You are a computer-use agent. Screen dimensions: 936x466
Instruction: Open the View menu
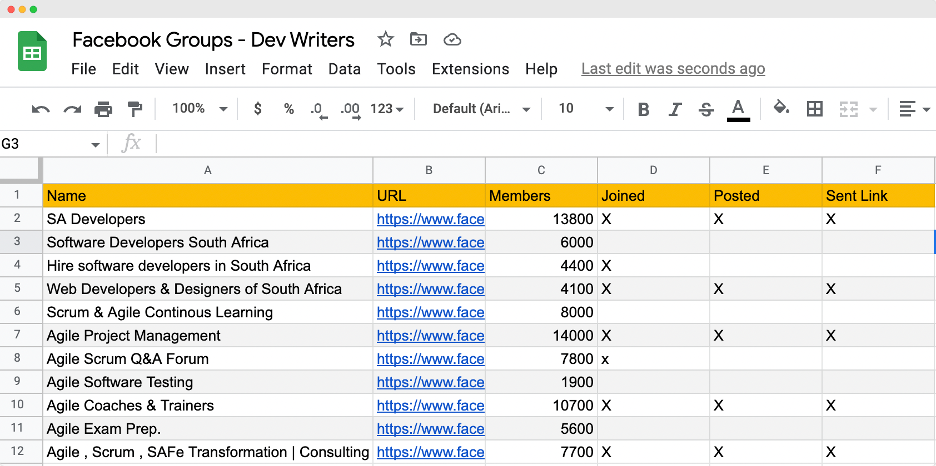click(172, 69)
